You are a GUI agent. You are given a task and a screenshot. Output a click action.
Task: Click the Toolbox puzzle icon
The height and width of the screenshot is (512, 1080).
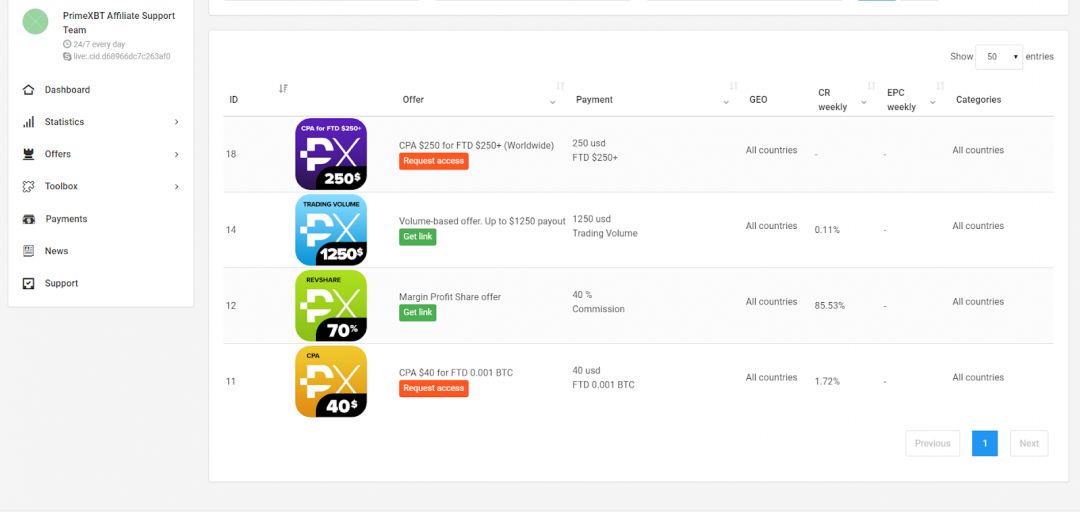(x=28, y=186)
